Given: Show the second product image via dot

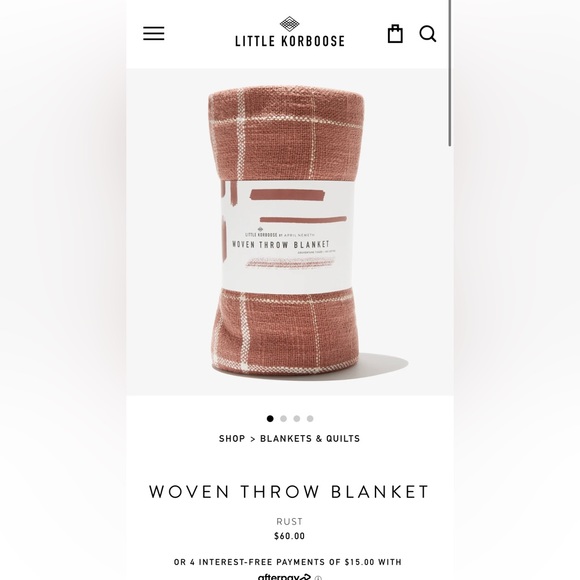Looking at the screenshot, I should tap(283, 418).
